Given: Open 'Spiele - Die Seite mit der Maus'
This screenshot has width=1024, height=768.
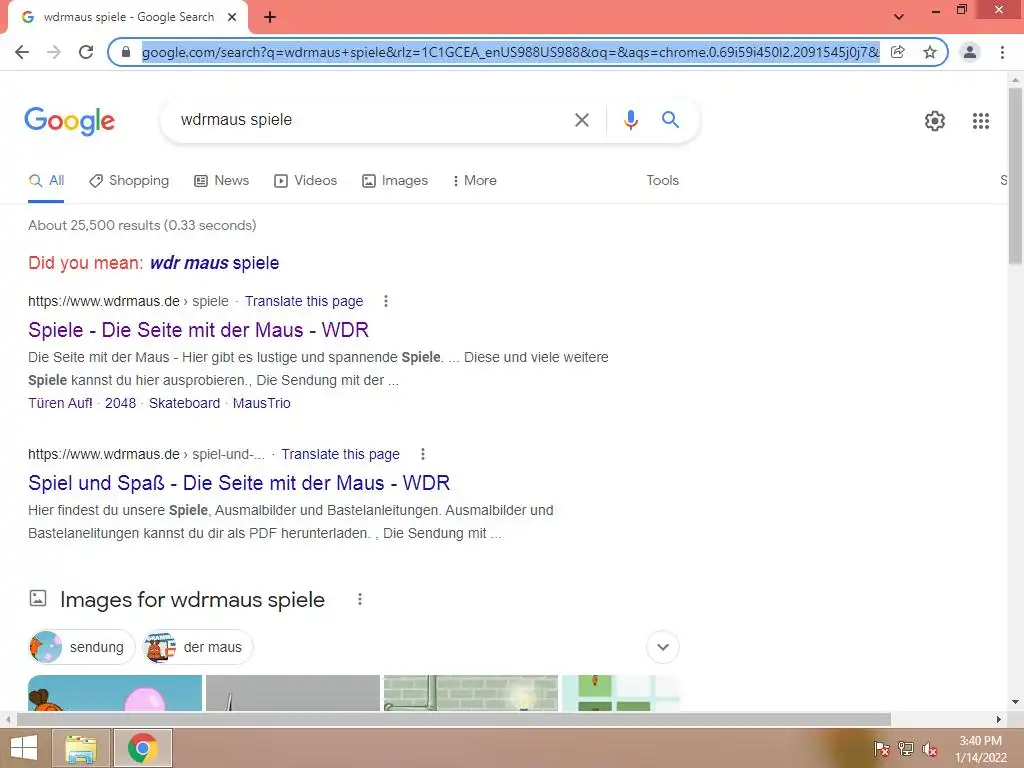Looking at the screenshot, I should [199, 330].
